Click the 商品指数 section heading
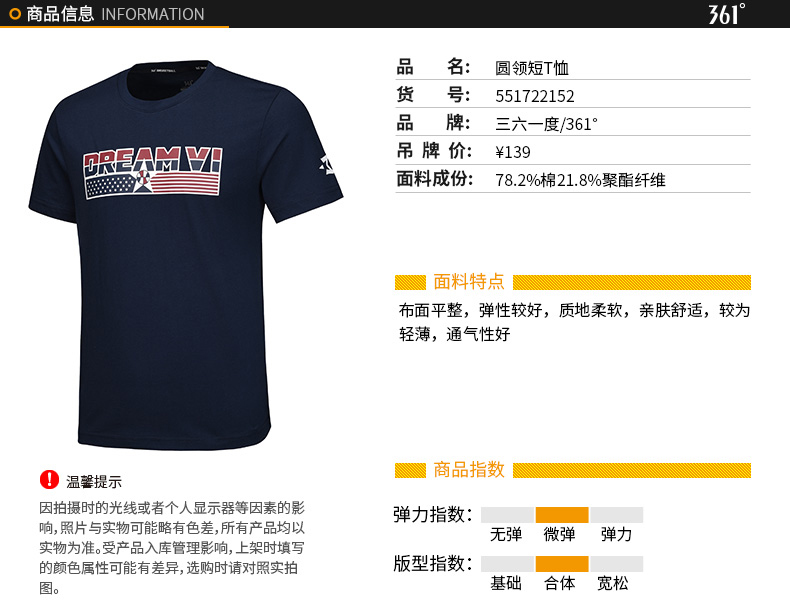The height and width of the screenshot is (610, 790). [469, 469]
